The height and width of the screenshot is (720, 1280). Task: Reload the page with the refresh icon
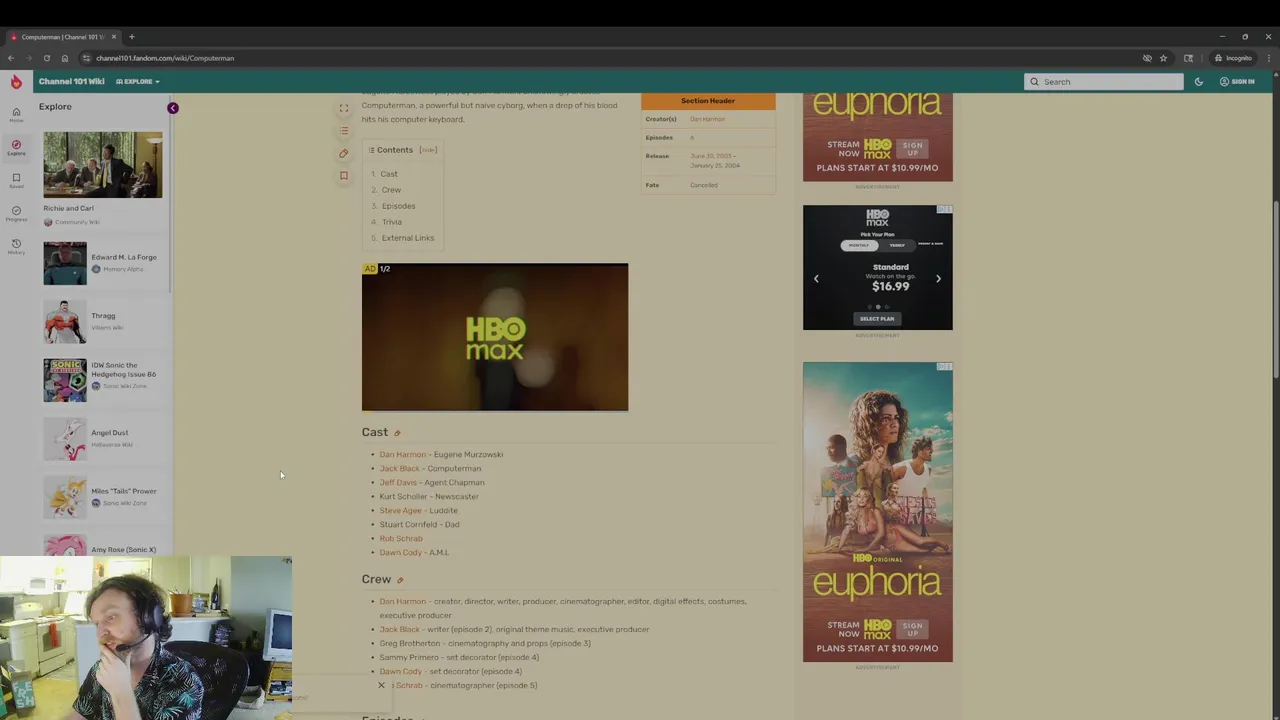(47, 58)
